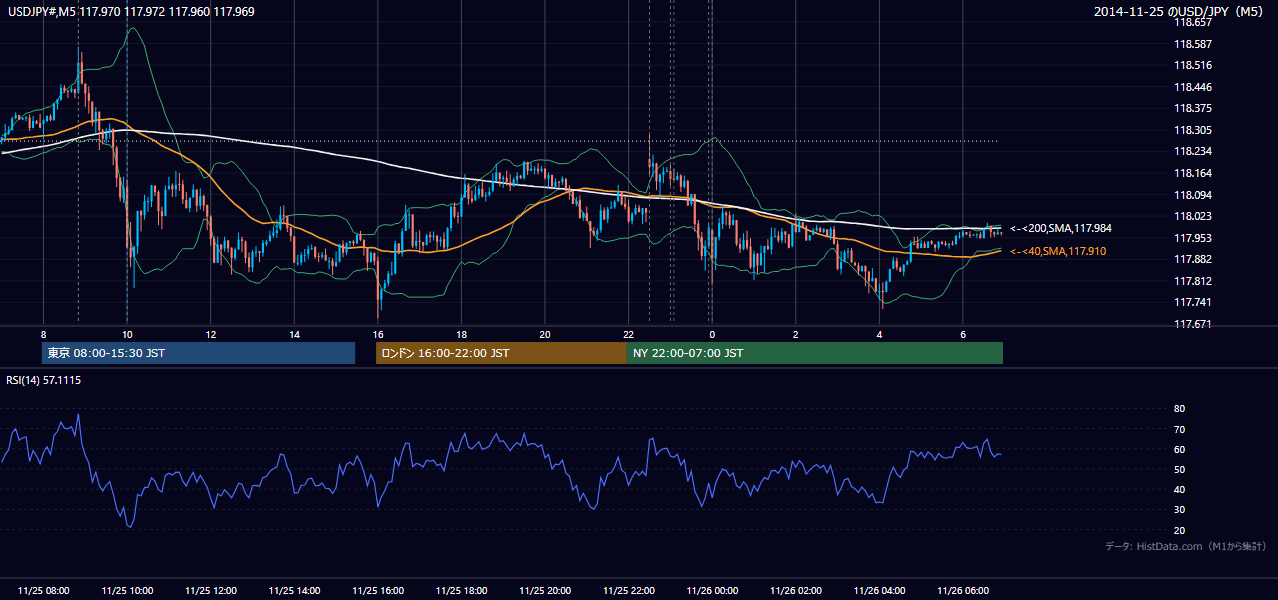Click the 118.657 price axis label
Image resolution: width=1278 pixels, height=600 pixels.
click(1192, 22)
